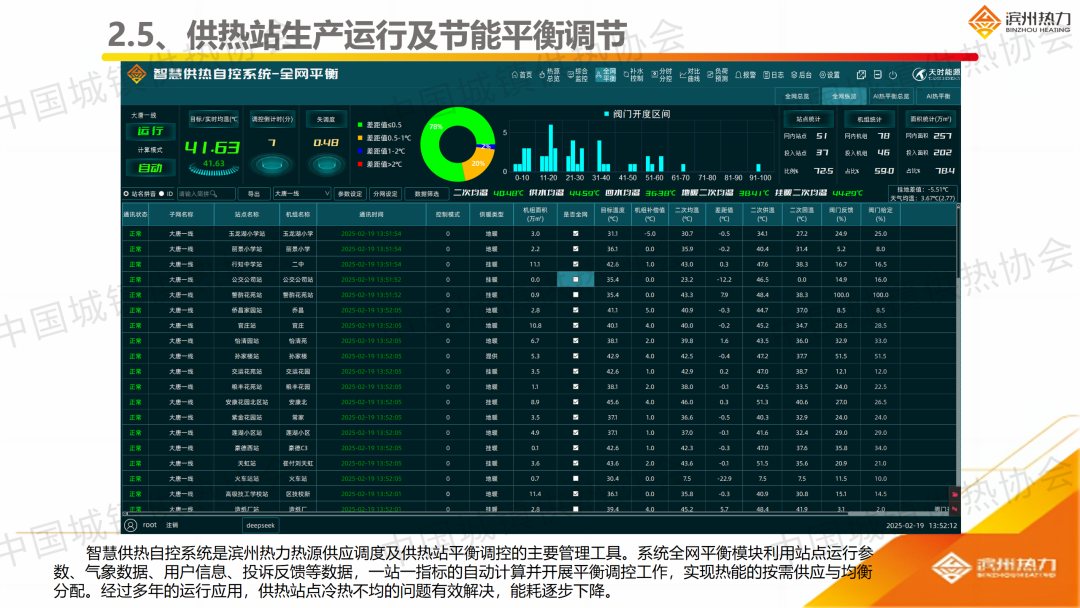
Task: Select the 站名拼音 radio option
Action: pos(126,193)
